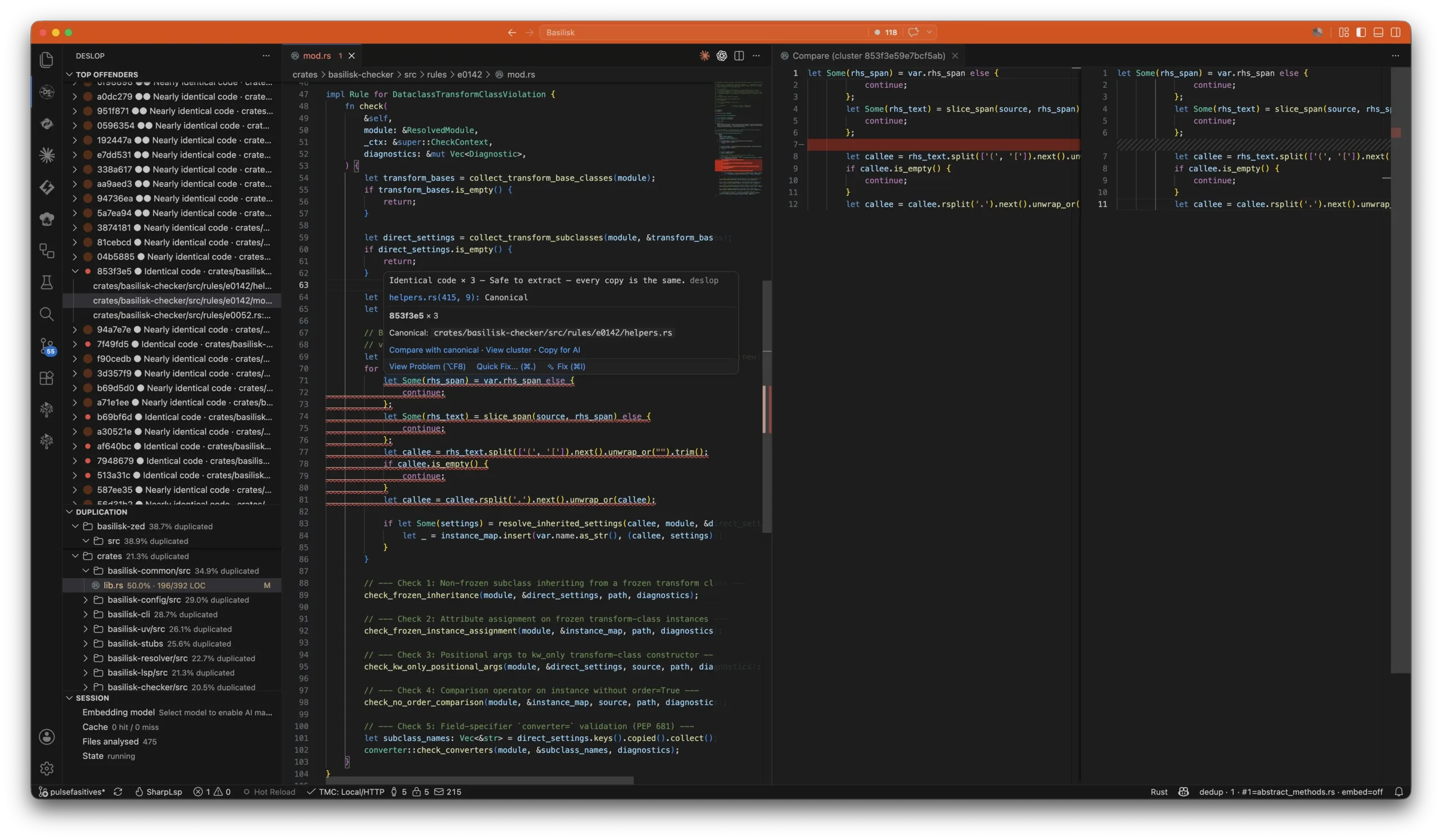Open the Extensions view icon
1442x840 pixels.
tap(46, 378)
